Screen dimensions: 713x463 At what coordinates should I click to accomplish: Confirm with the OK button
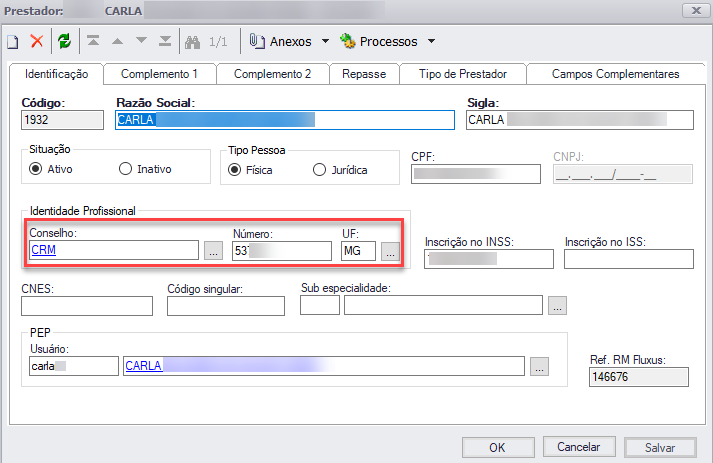tap(498, 448)
